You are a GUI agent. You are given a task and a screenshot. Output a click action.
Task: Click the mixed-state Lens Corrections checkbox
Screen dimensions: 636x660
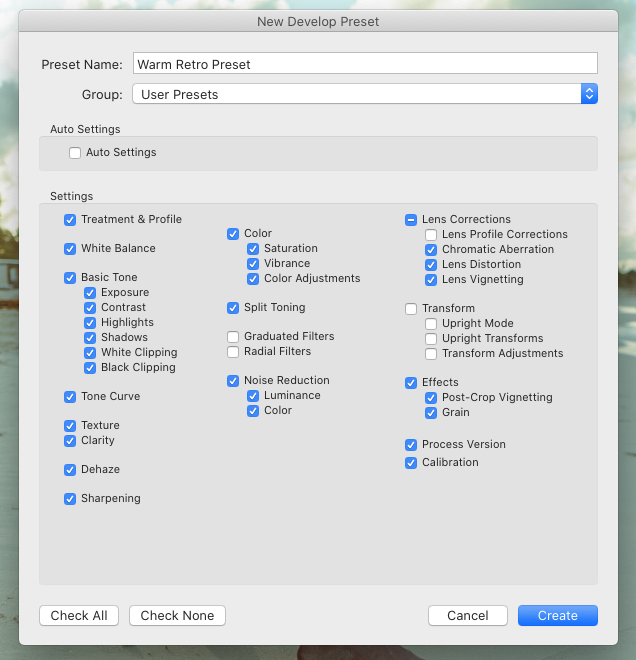pos(411,220)
